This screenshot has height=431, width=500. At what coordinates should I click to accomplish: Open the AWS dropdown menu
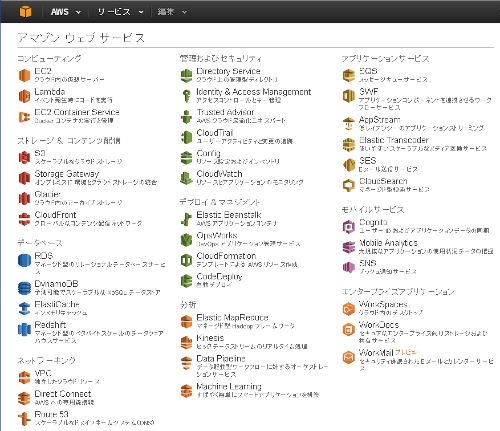coord(66,12)
